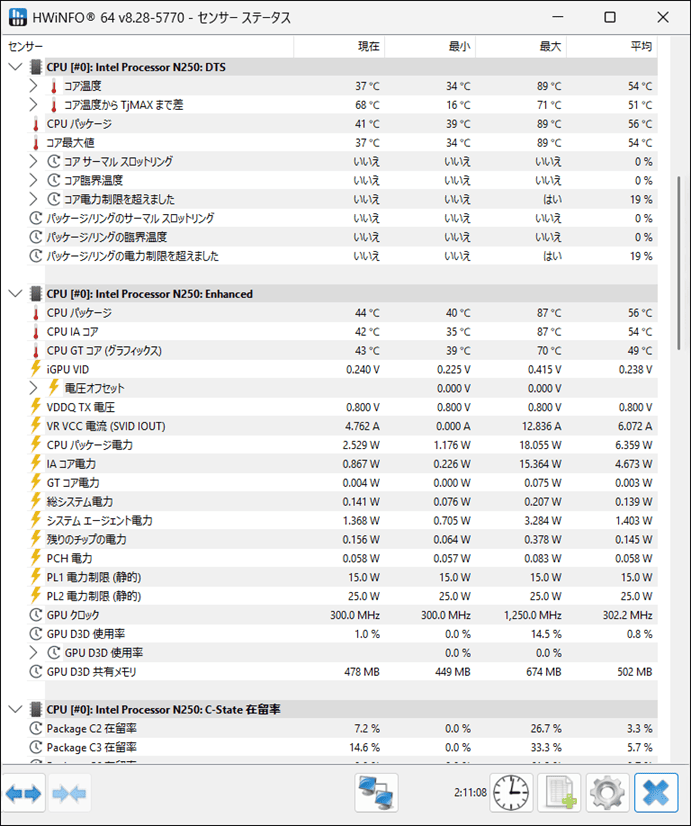Select パッケージ/リングのサーマル スロットリング row
The height and width of the screenshot is (826, 691).
(x=342, y=218)
